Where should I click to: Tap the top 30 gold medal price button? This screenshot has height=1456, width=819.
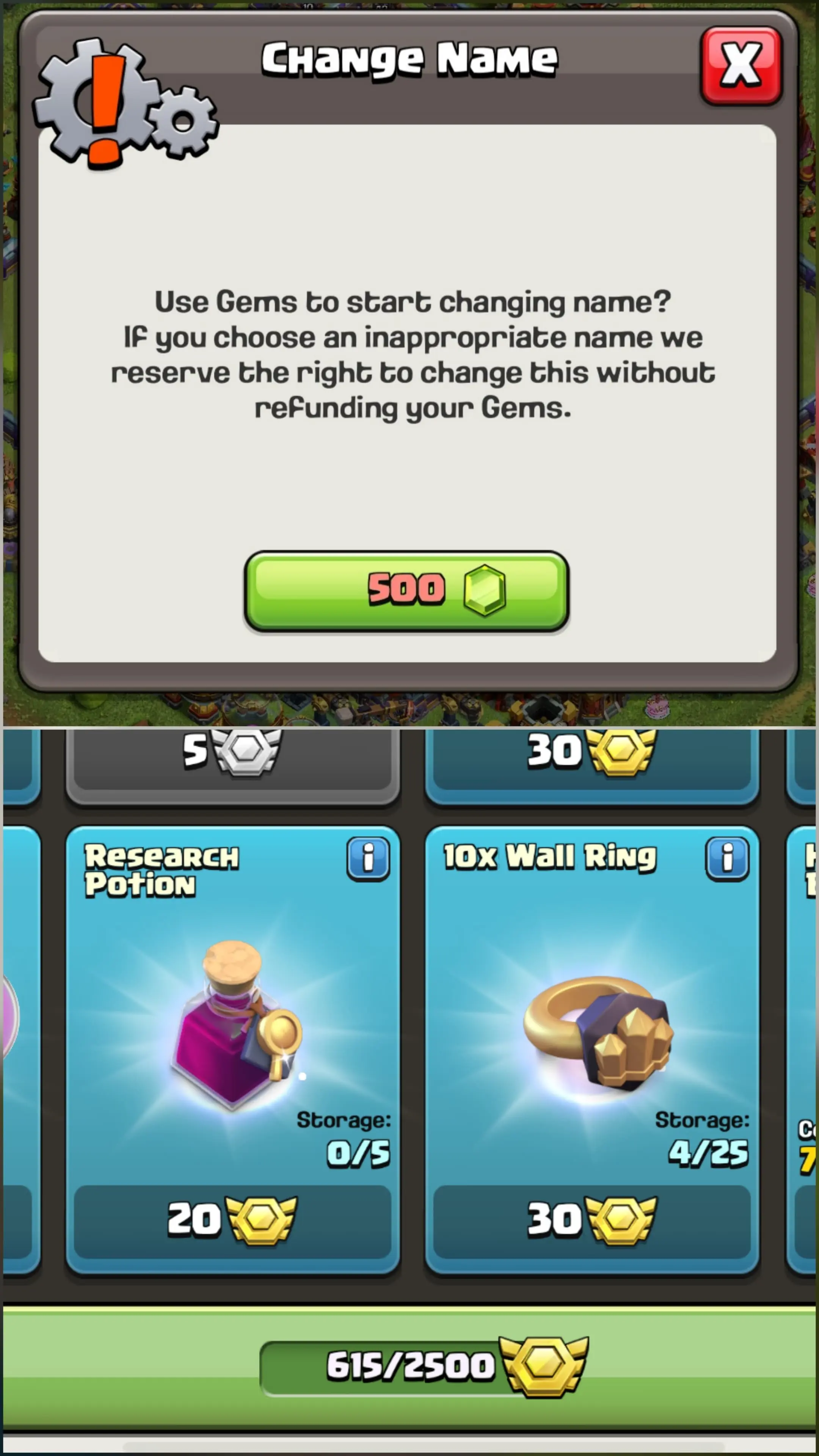click(x=591, y=758)
